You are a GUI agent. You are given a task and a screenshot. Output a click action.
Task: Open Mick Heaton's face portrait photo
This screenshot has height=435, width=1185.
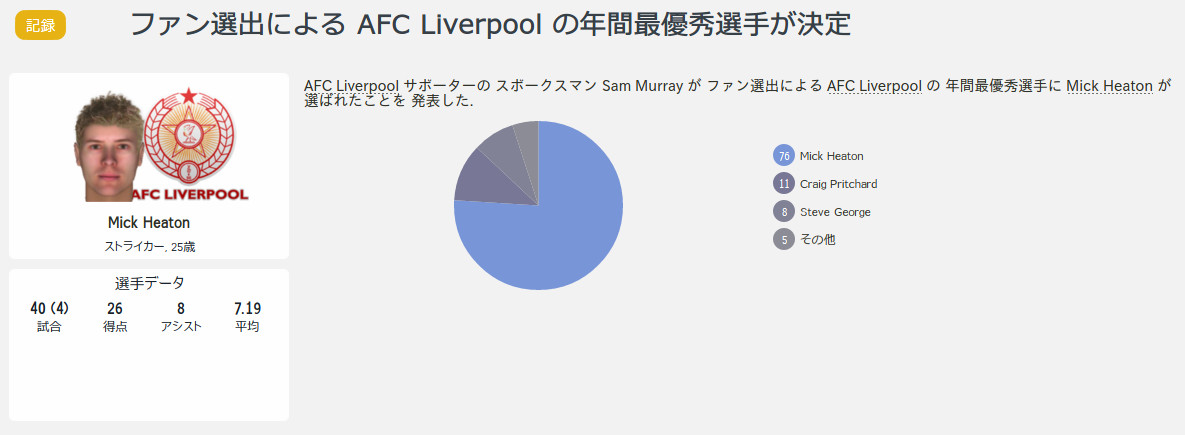coord(107,147)
